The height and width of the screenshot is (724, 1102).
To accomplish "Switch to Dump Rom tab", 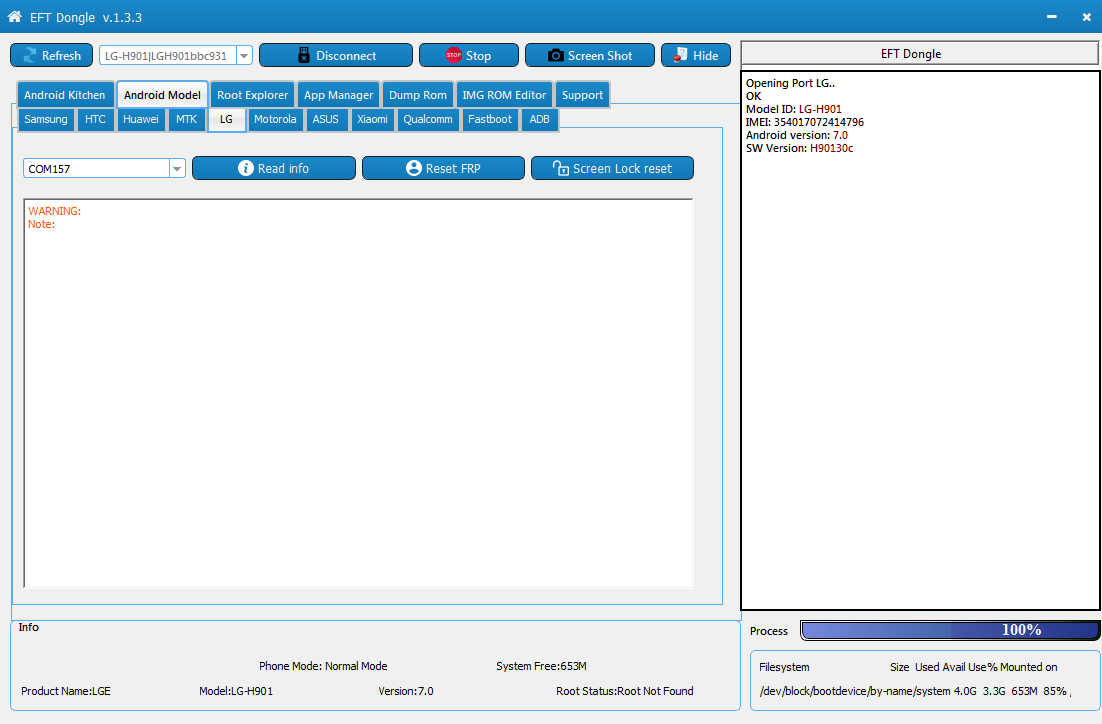I will point(417,95).
